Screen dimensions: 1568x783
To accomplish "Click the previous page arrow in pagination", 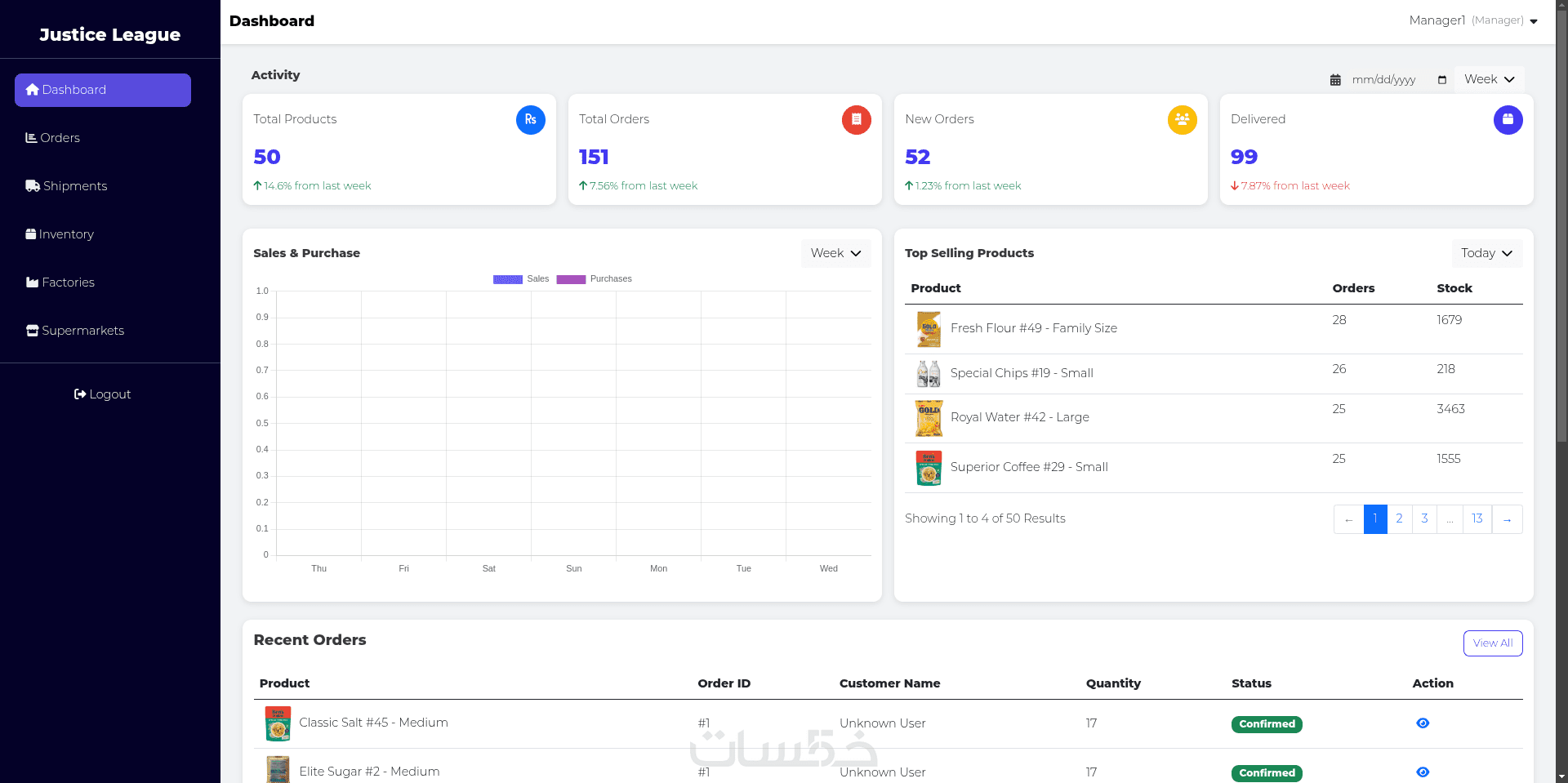I will pos(1348,519).
